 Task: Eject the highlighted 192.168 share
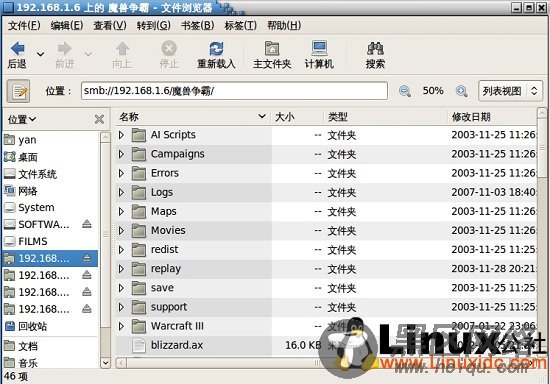(87, 258)
